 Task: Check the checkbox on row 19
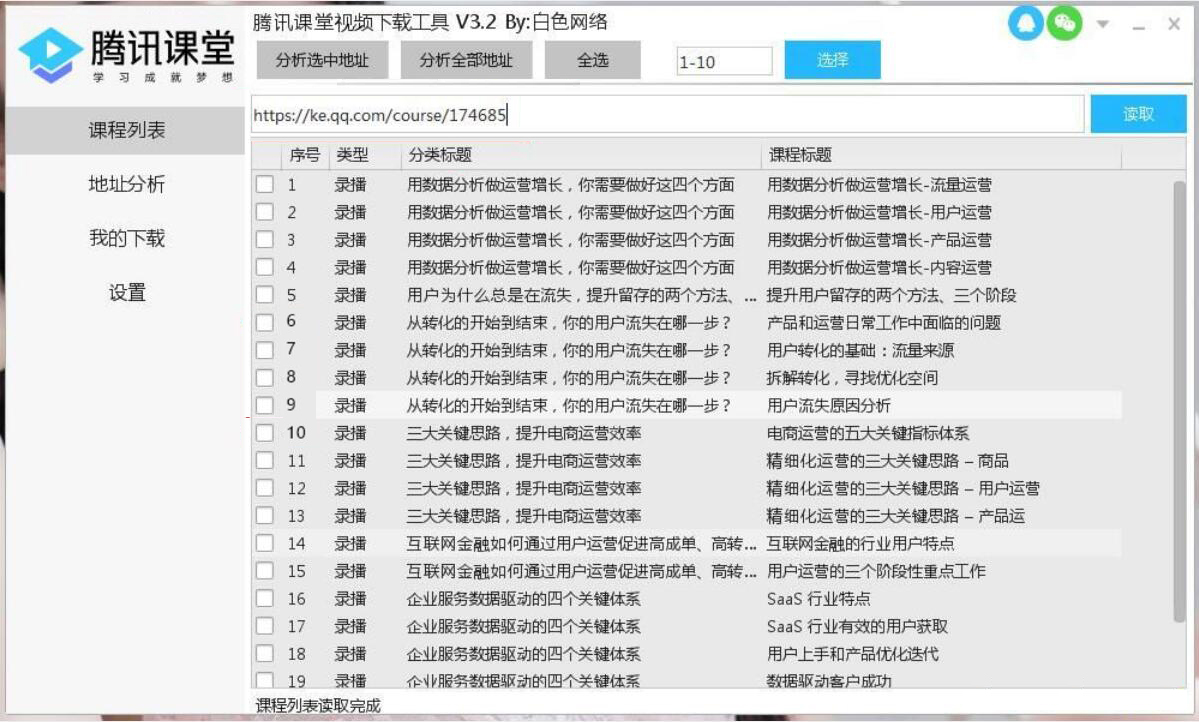265,681
